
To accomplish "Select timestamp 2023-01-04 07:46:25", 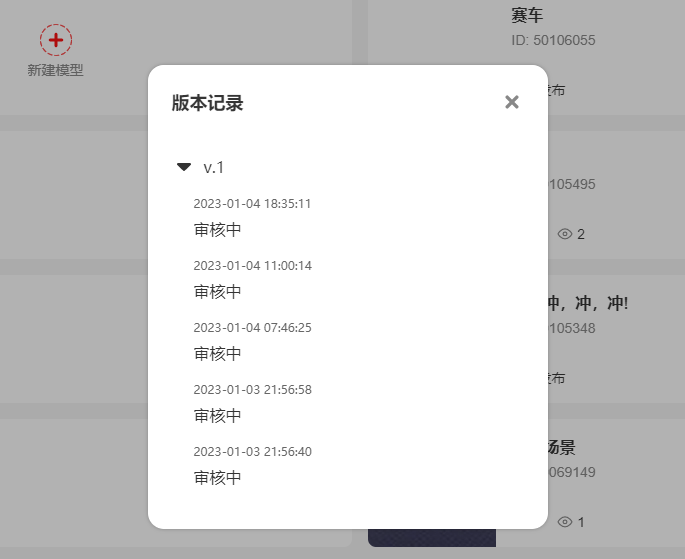I will pos(253,328).
